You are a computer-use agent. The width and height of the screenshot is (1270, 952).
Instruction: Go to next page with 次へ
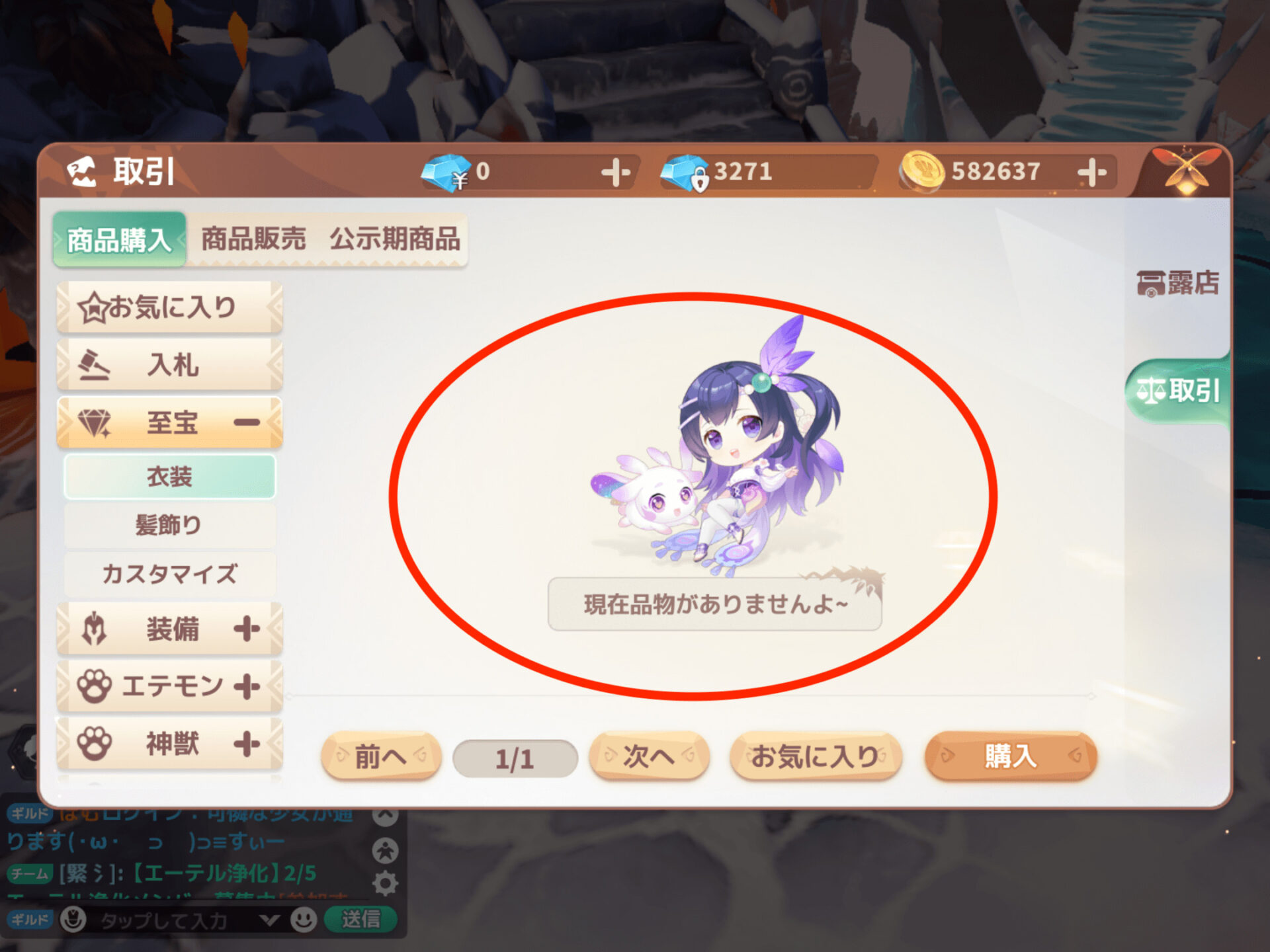(x=649, y=756)
